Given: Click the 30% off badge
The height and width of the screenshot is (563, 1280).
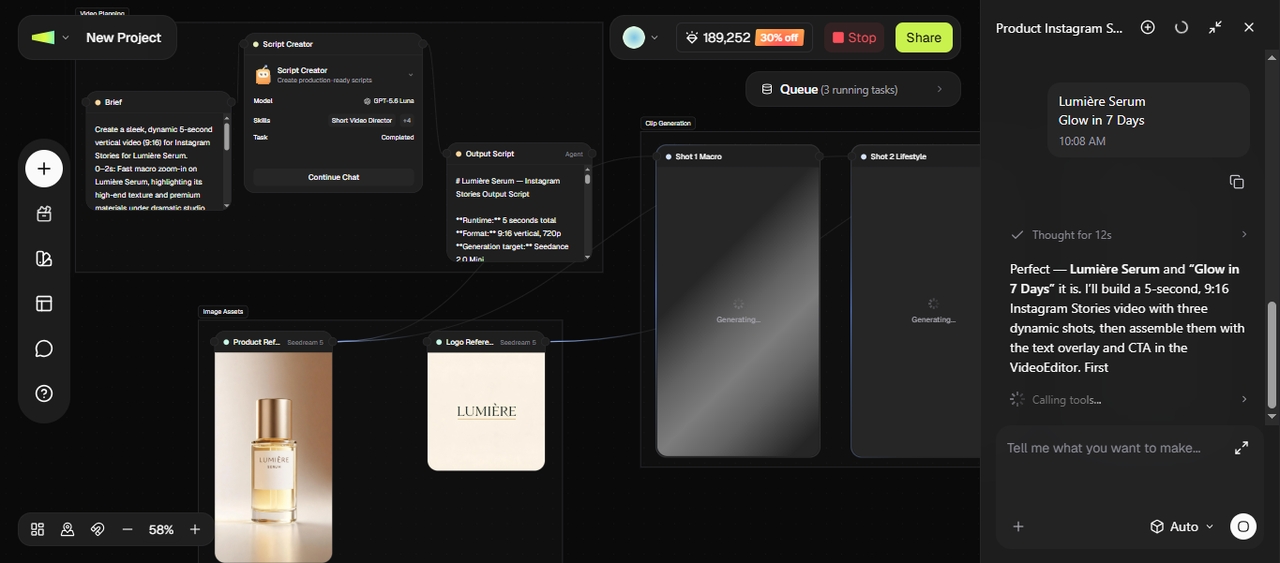Looking at the screenshot, I should pos(779,38).
